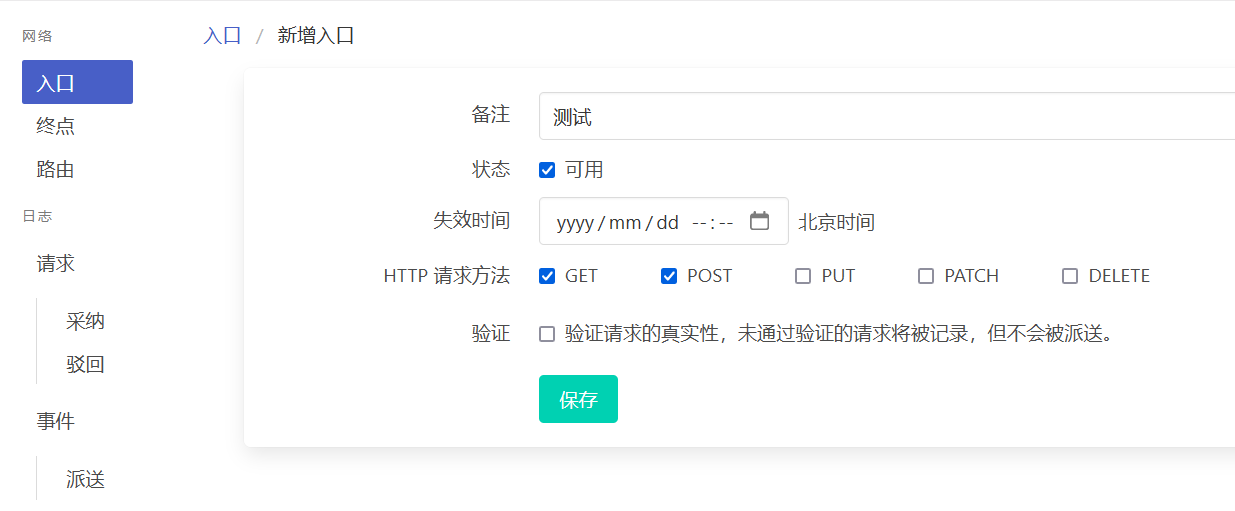The height and width of the screenshot is (511, 1235).
Task: Click the 保存 button
Action: click(578, 400)
